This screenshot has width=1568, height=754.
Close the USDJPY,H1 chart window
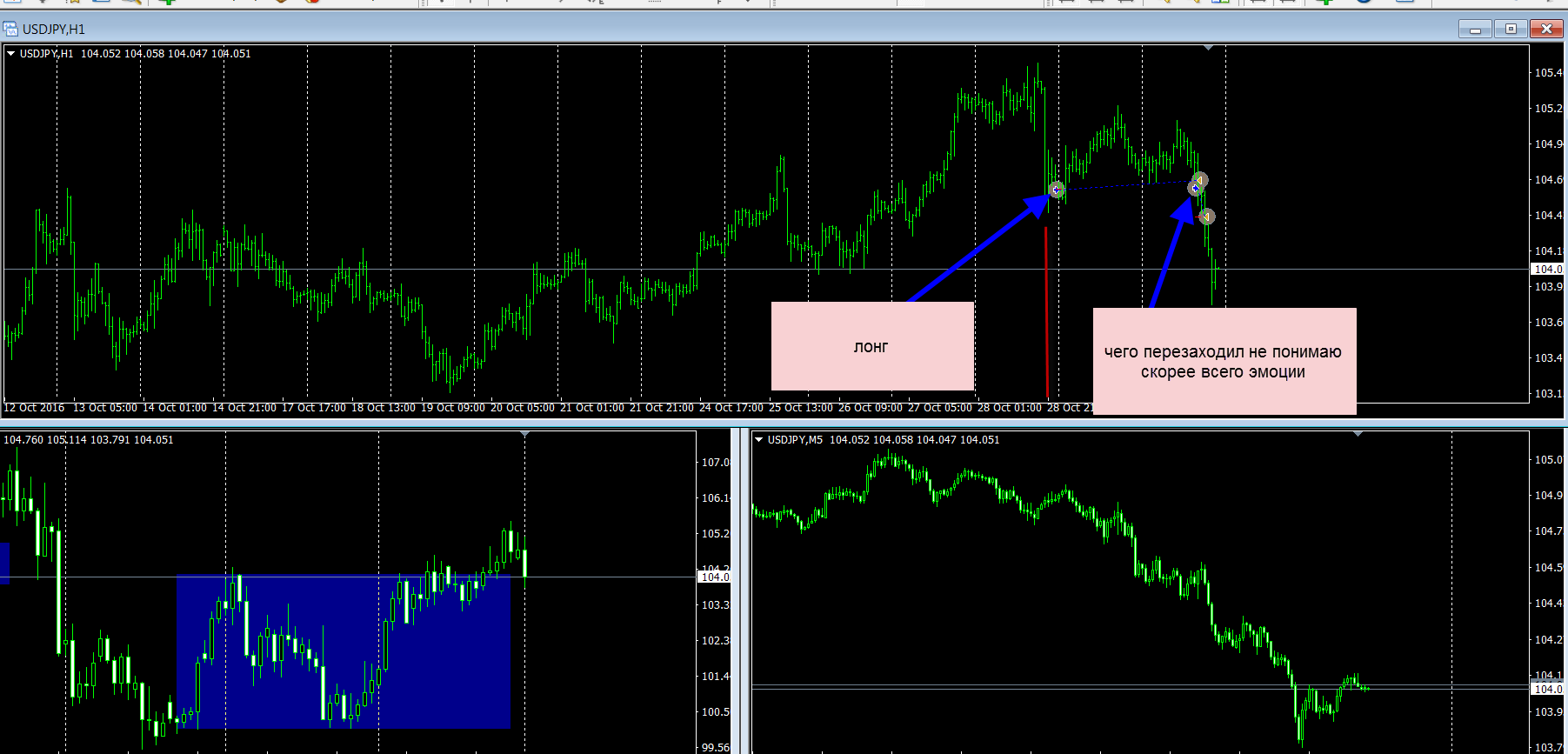click(x=1546, y=29)
